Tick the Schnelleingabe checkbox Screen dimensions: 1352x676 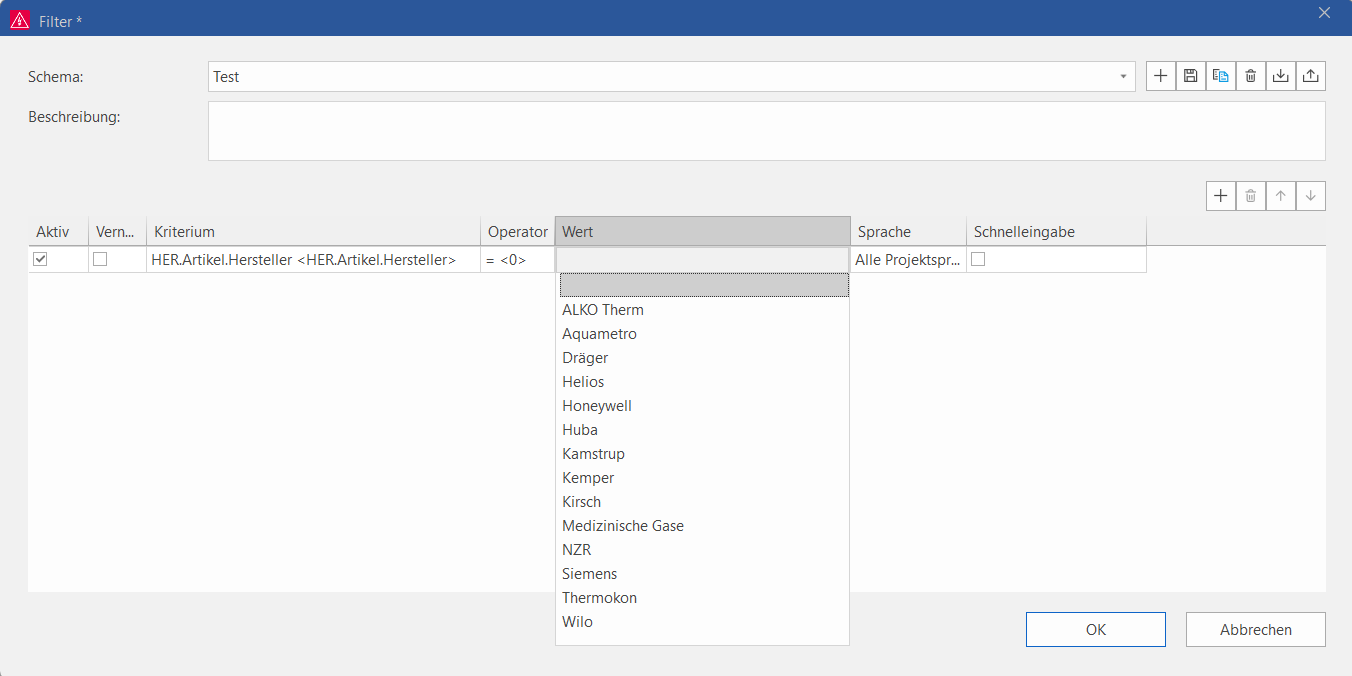click(978, 259)
